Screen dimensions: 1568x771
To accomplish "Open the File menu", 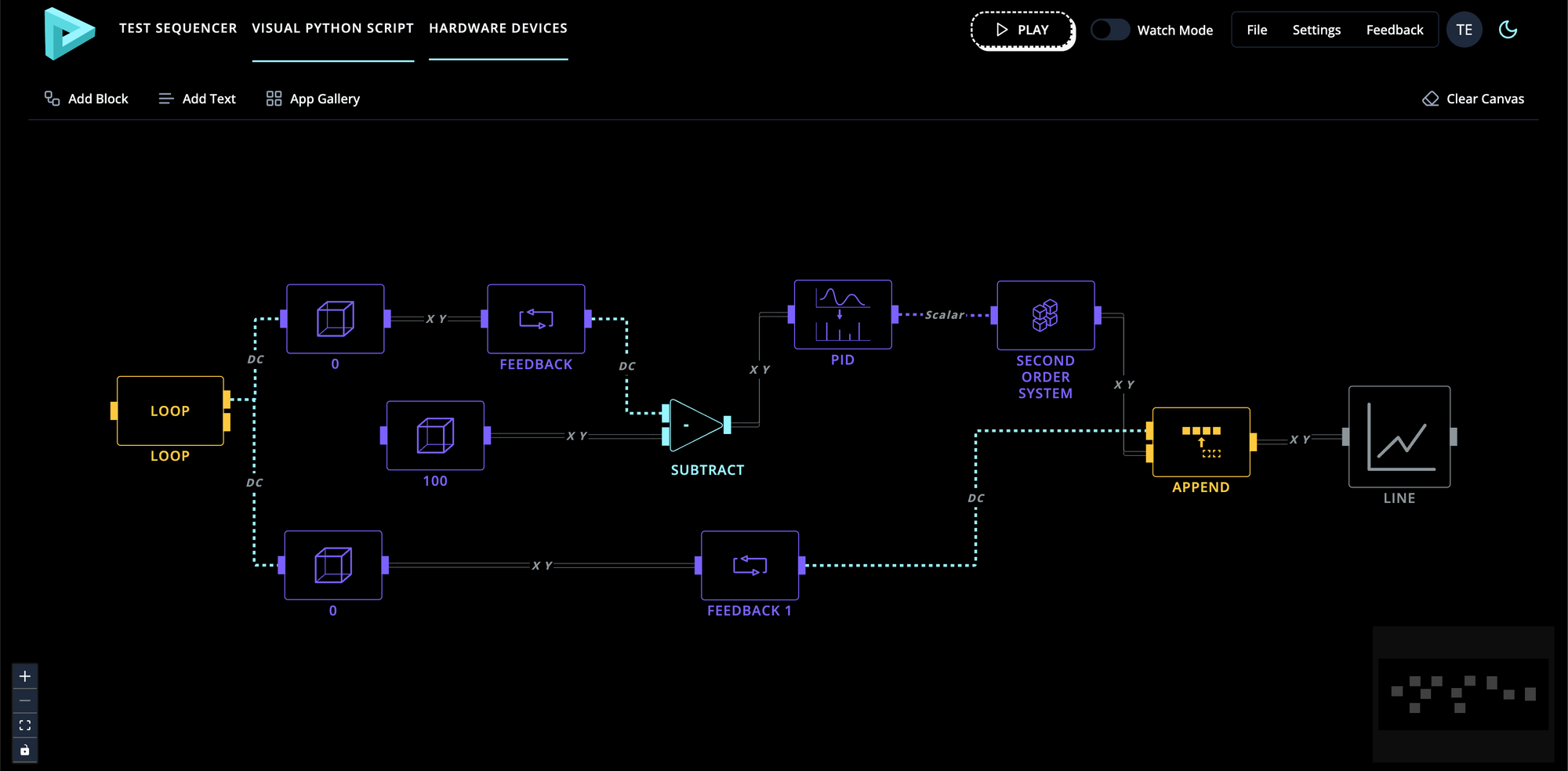I will pos(1257,30).
